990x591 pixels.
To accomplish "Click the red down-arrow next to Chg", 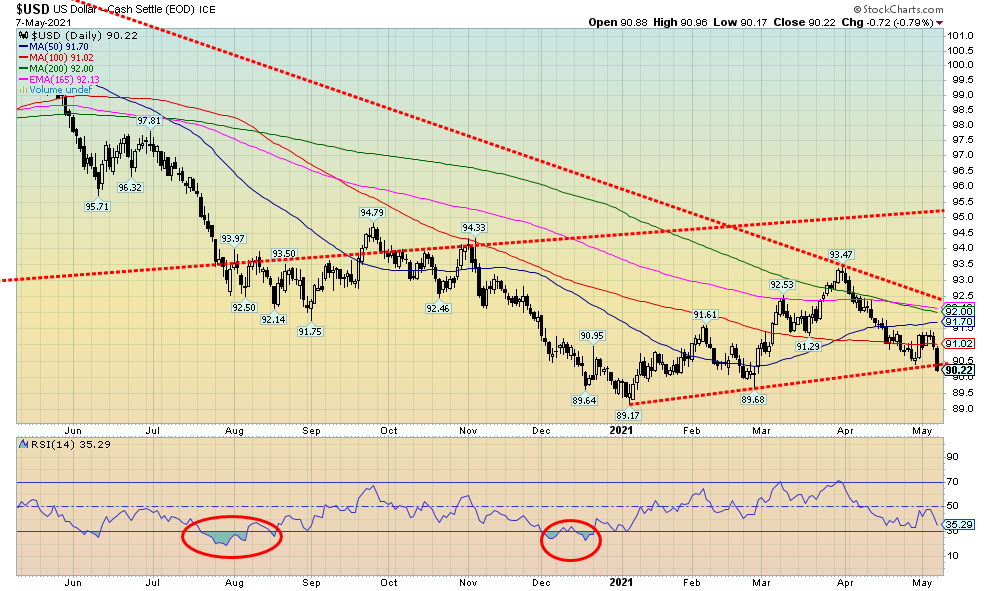I will pos(939,22).
